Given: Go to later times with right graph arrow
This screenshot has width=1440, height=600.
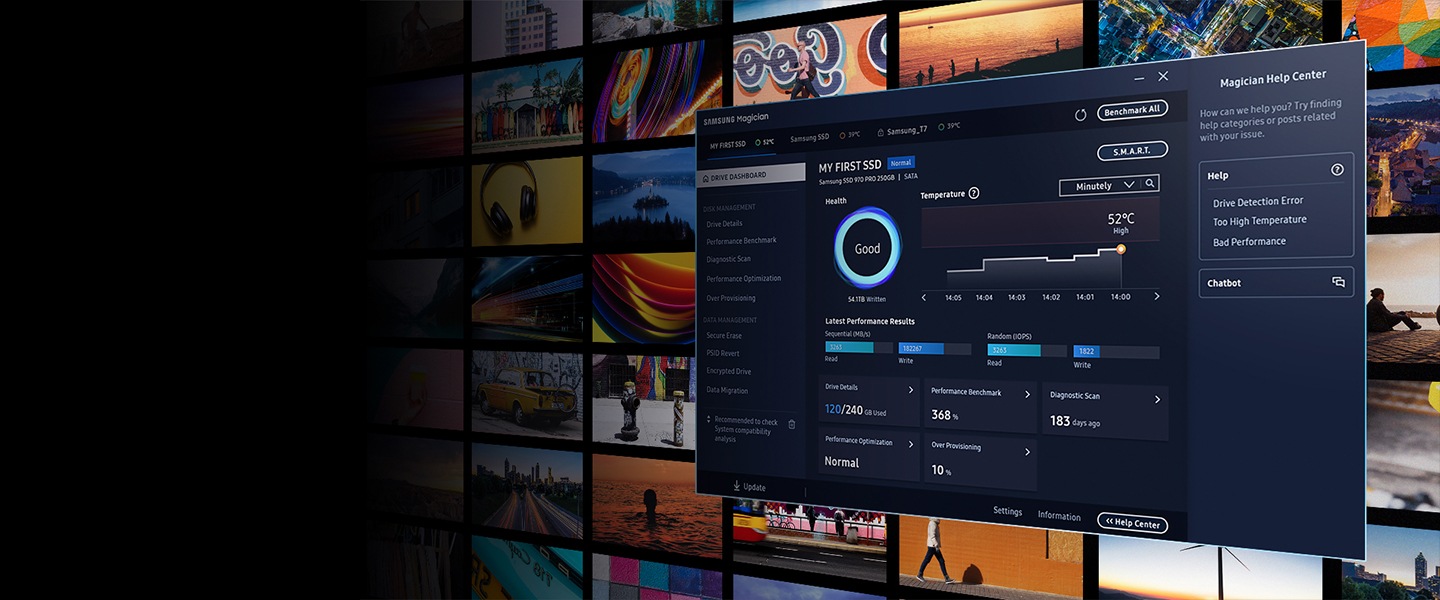Looking at the screenshot, I should tap(1157, 296).
